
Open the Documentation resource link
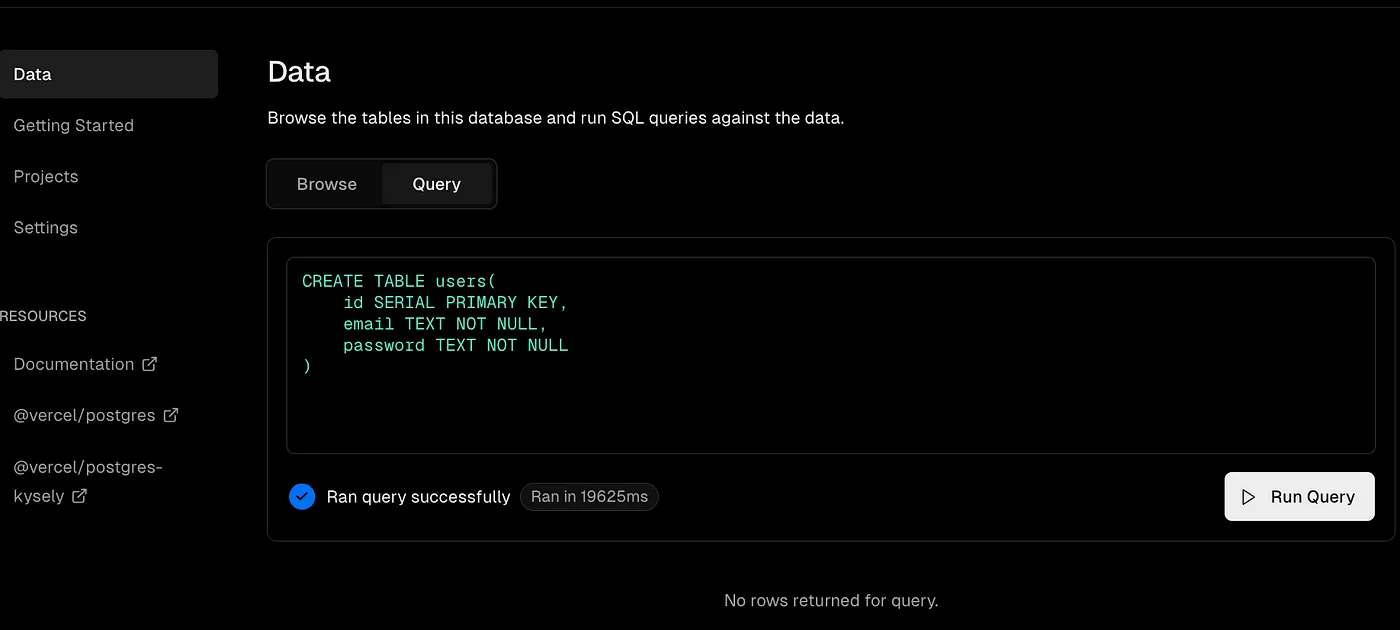(x=73, y=364)
